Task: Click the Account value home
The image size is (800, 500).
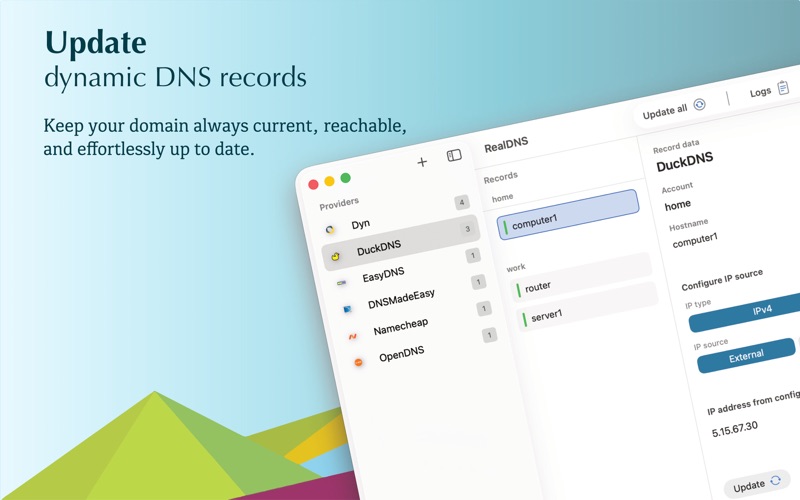Action: point(678,205)
